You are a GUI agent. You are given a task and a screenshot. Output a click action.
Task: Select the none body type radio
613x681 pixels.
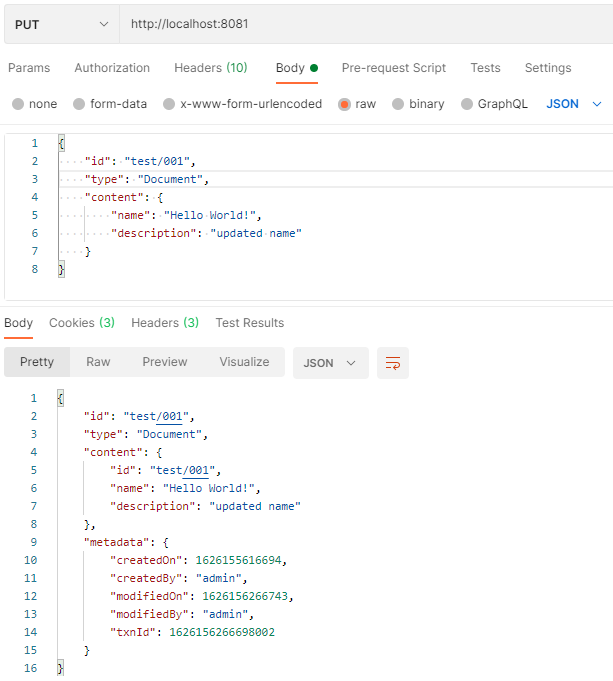coord(18,104)
